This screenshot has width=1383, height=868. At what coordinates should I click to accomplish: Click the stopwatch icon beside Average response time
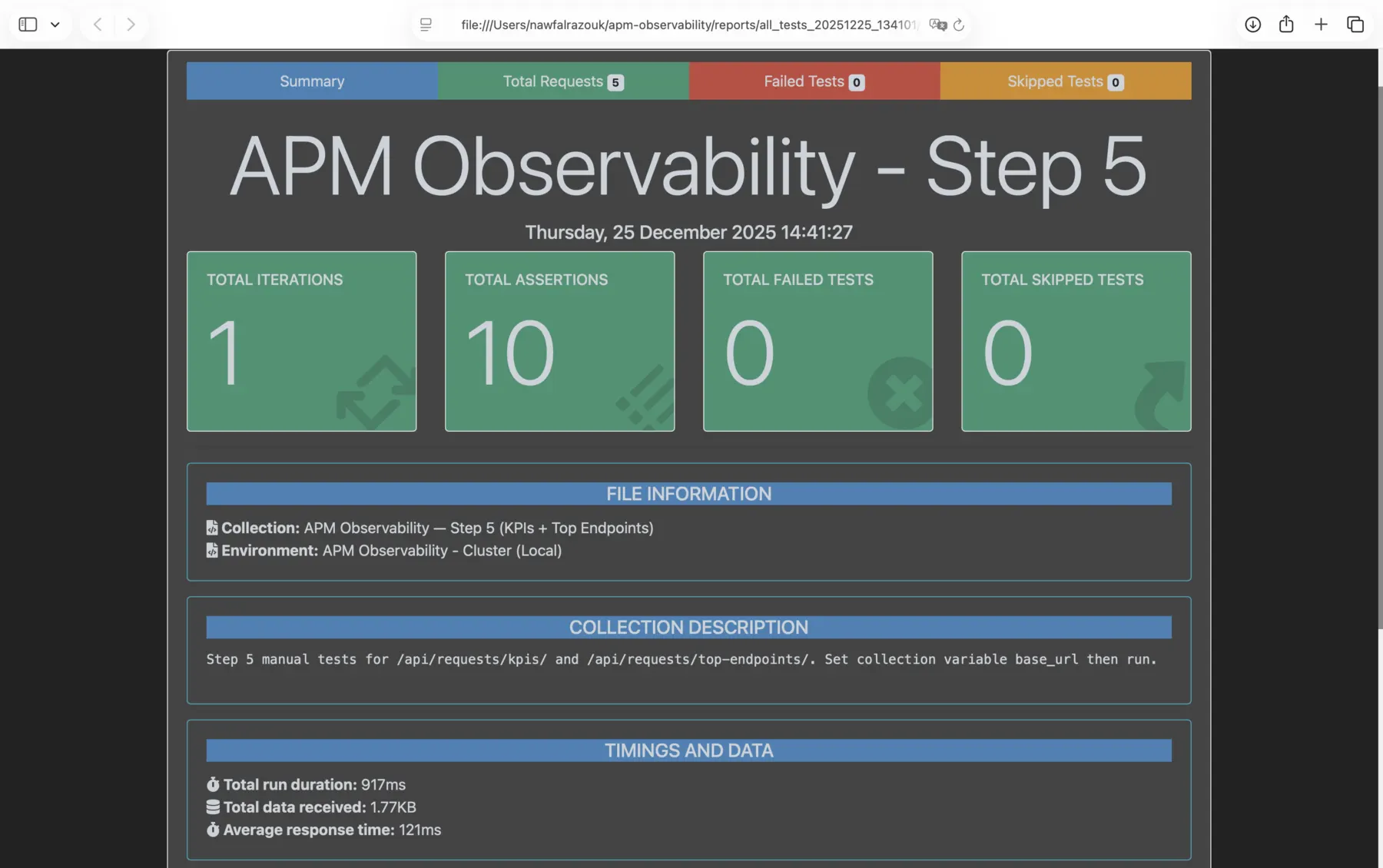coord(213,830)
